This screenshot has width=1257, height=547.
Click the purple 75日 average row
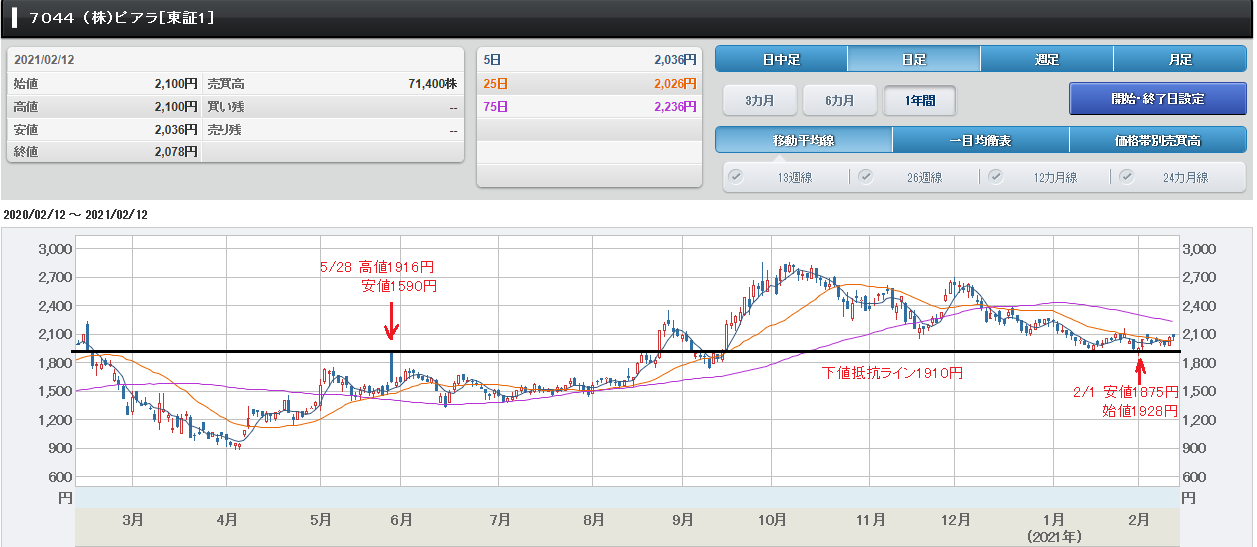click(x=588, y=106)
